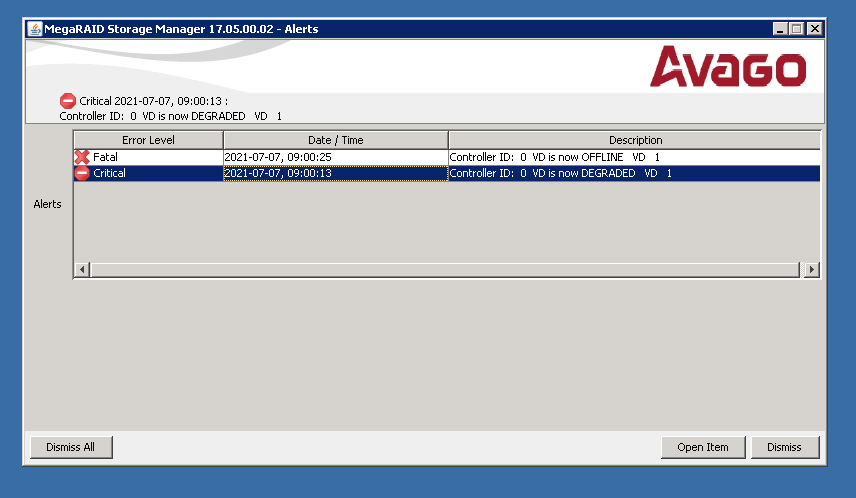Click the left arrow of horizontal scrollbar
856x498 pixels.
(x=82, y=269)
